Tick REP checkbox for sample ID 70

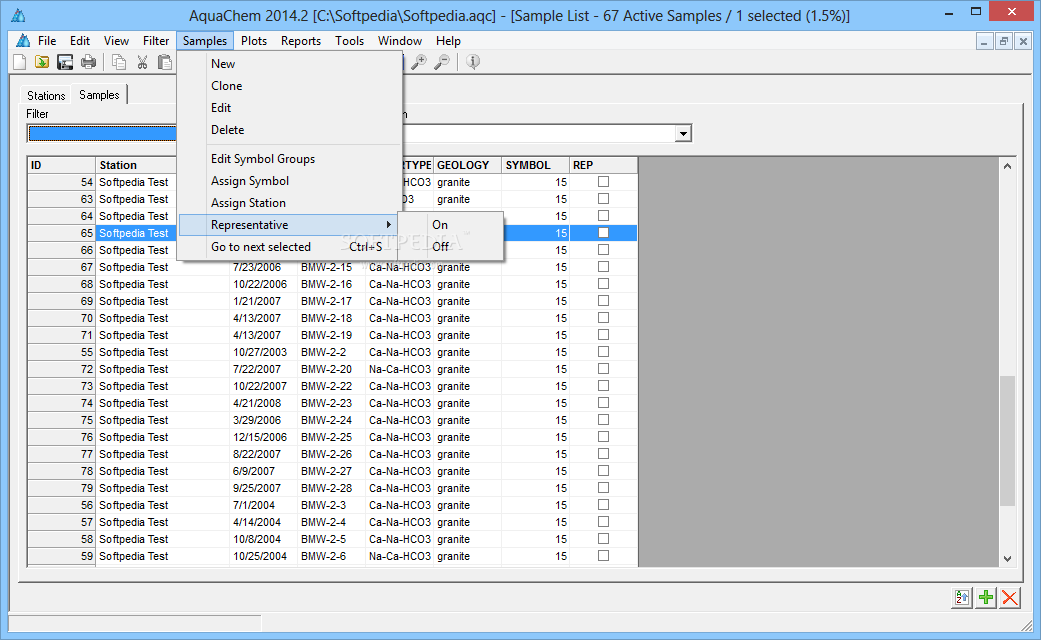pos(603,317)
